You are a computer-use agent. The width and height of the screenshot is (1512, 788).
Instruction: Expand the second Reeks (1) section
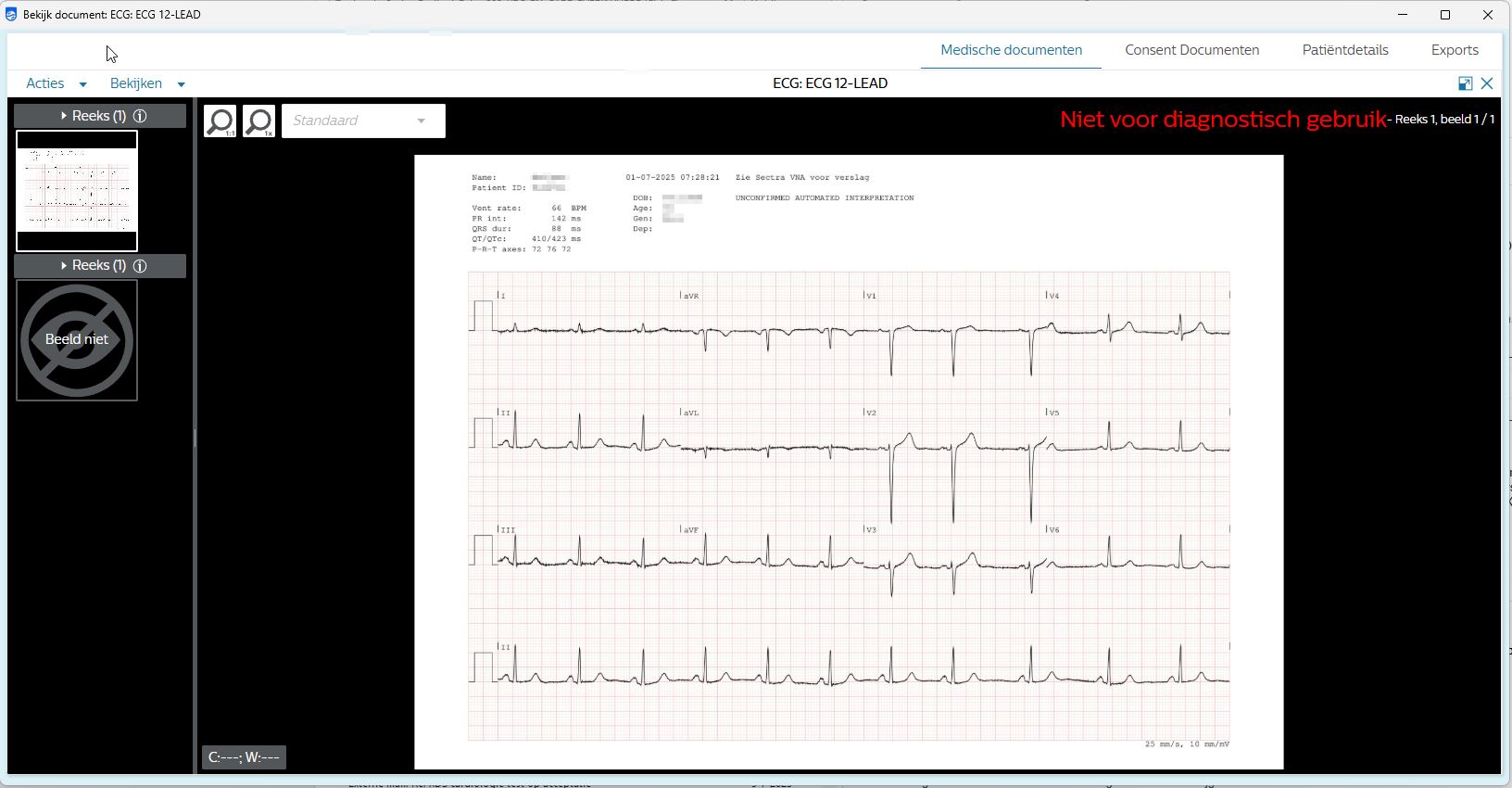pos(64,266)
